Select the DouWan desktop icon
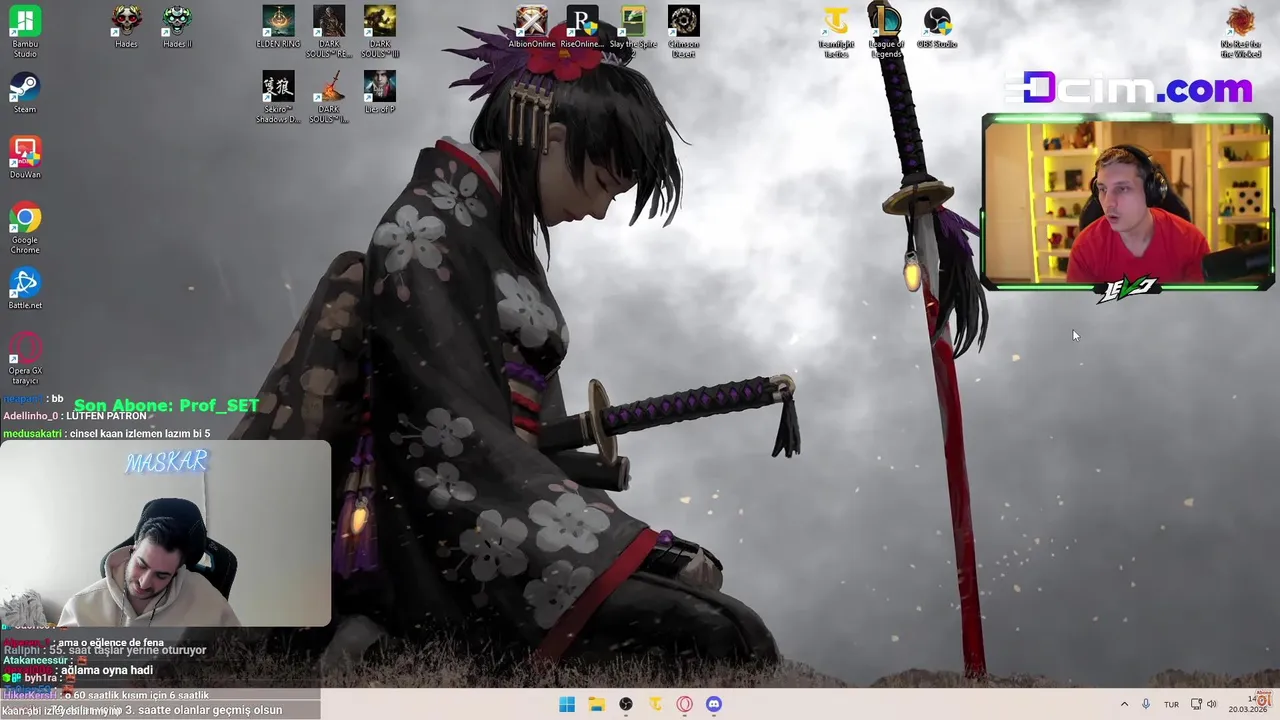Viewport: 1280px width, 720px height. tap(25, 157)
